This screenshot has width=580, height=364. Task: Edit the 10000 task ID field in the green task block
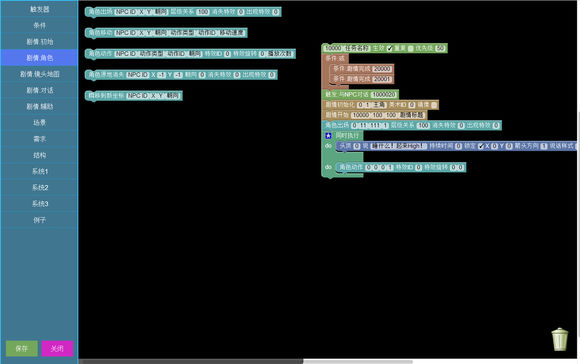click(333, 48)
